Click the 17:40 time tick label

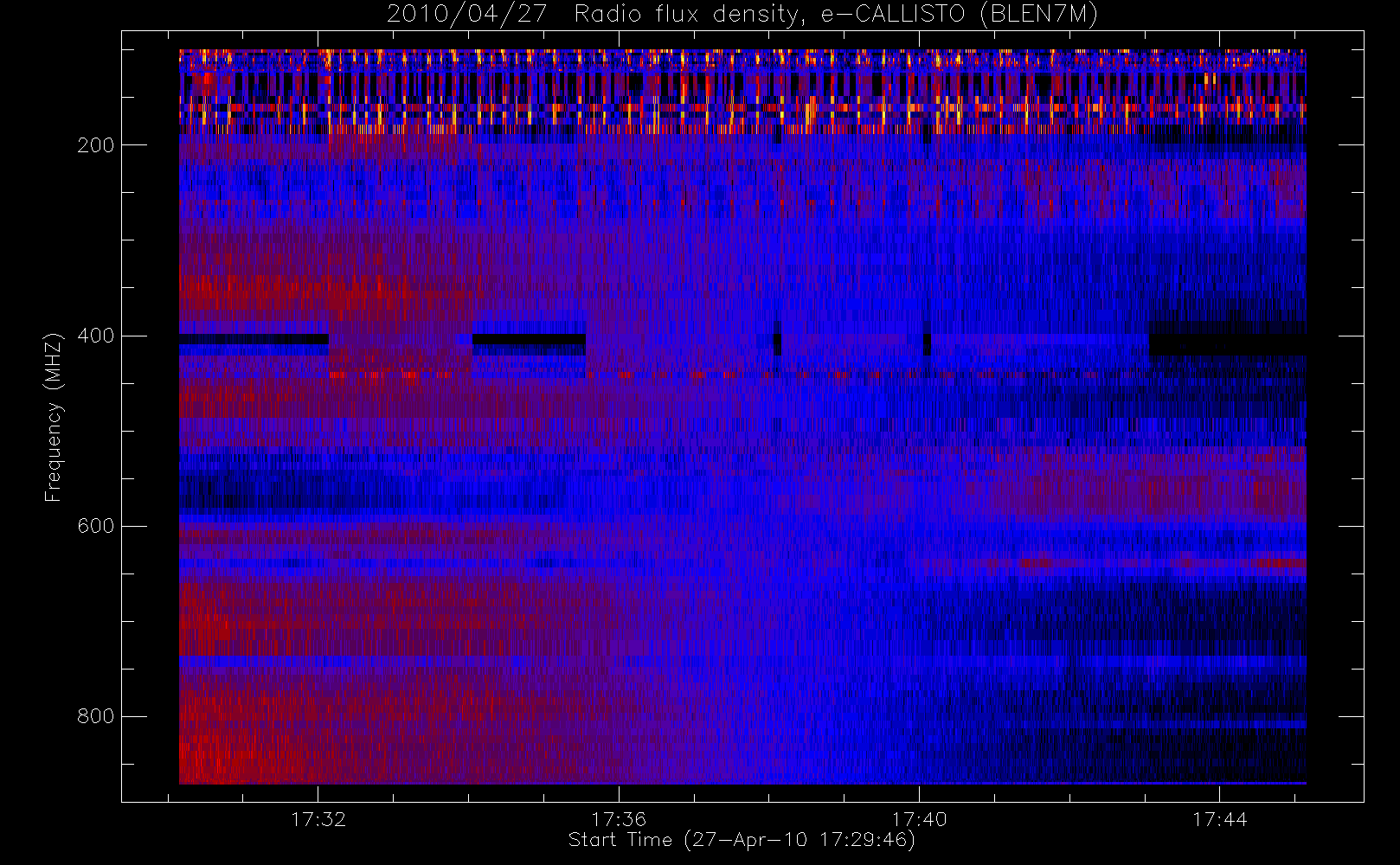pos(919,819)
